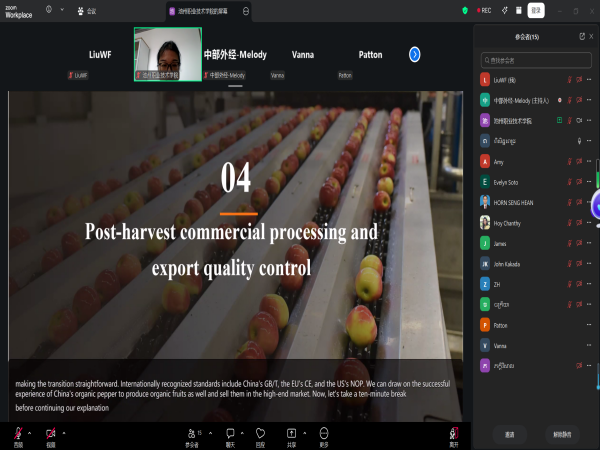Expand the audio options caret beside the microphone
600x450 pixels.
[x=29, y=433]
